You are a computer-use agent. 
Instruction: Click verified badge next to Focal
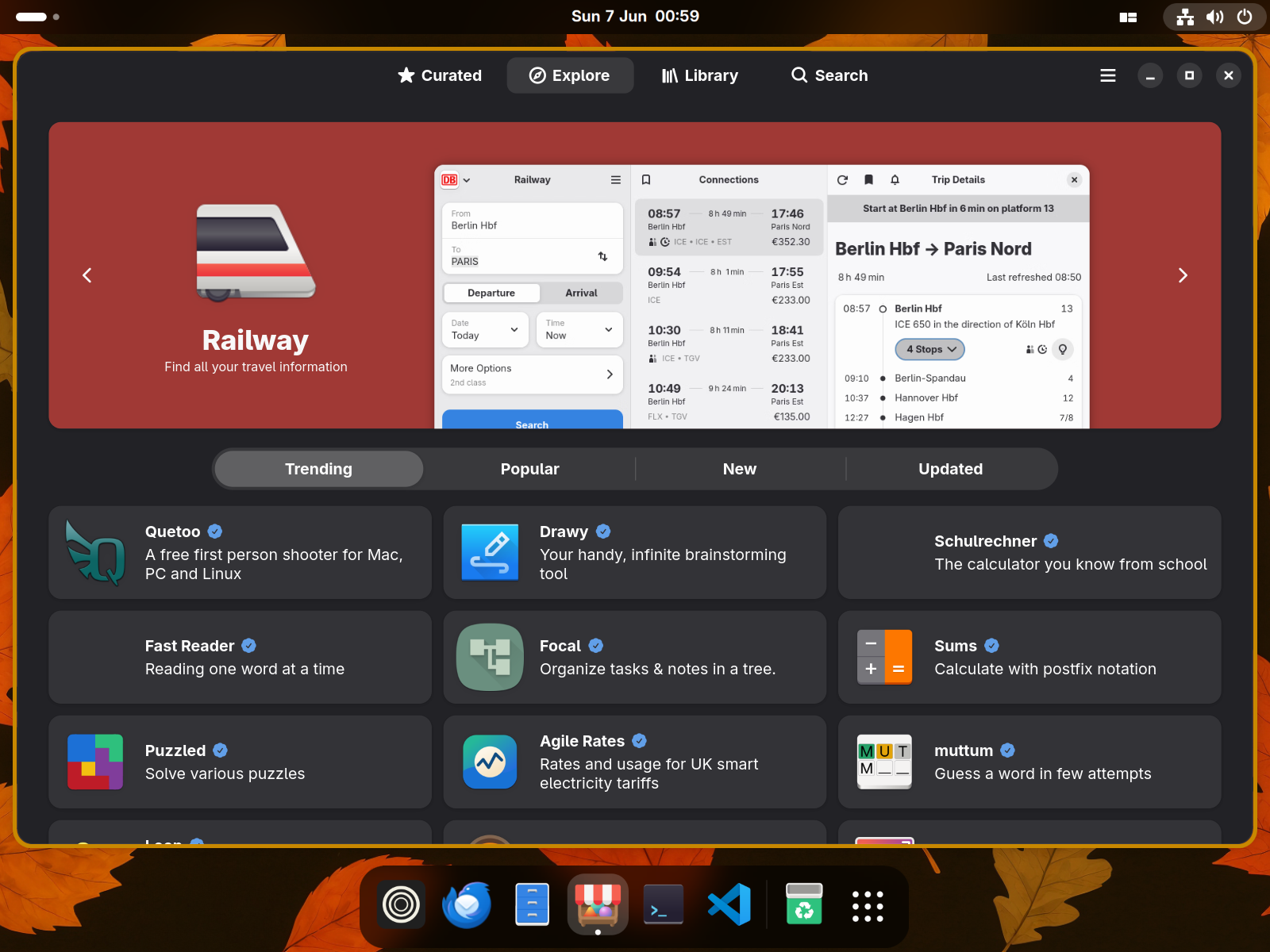click(x=596, y=646)
